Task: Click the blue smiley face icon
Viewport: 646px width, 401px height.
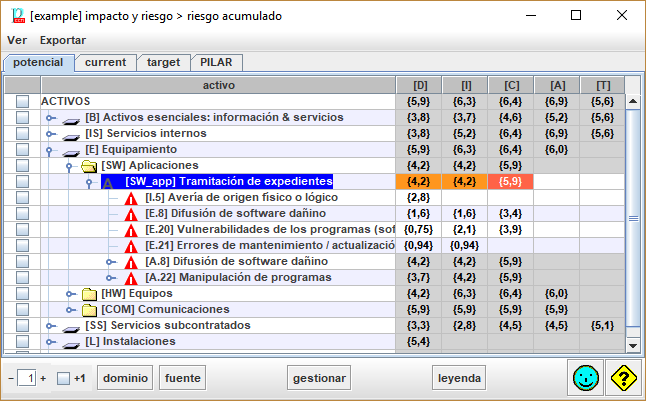Action: coord(588,379)
